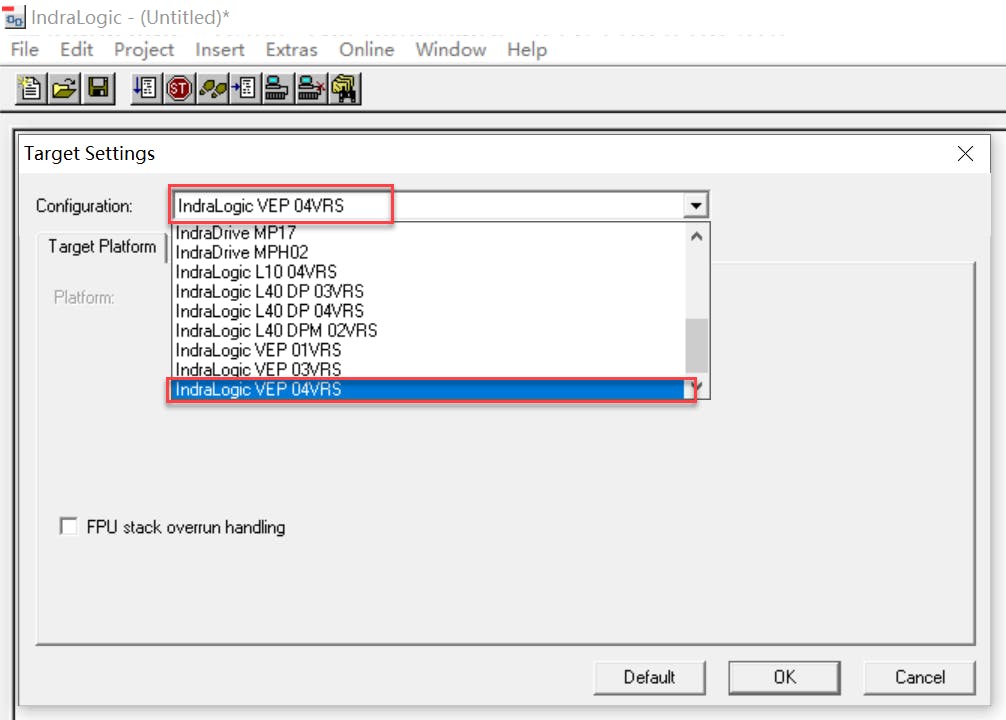Image resolution: width=1006 pixels, height=720 pixels.
Task: Click the footprints Step over icon
Action: click(x=212, y=89)
